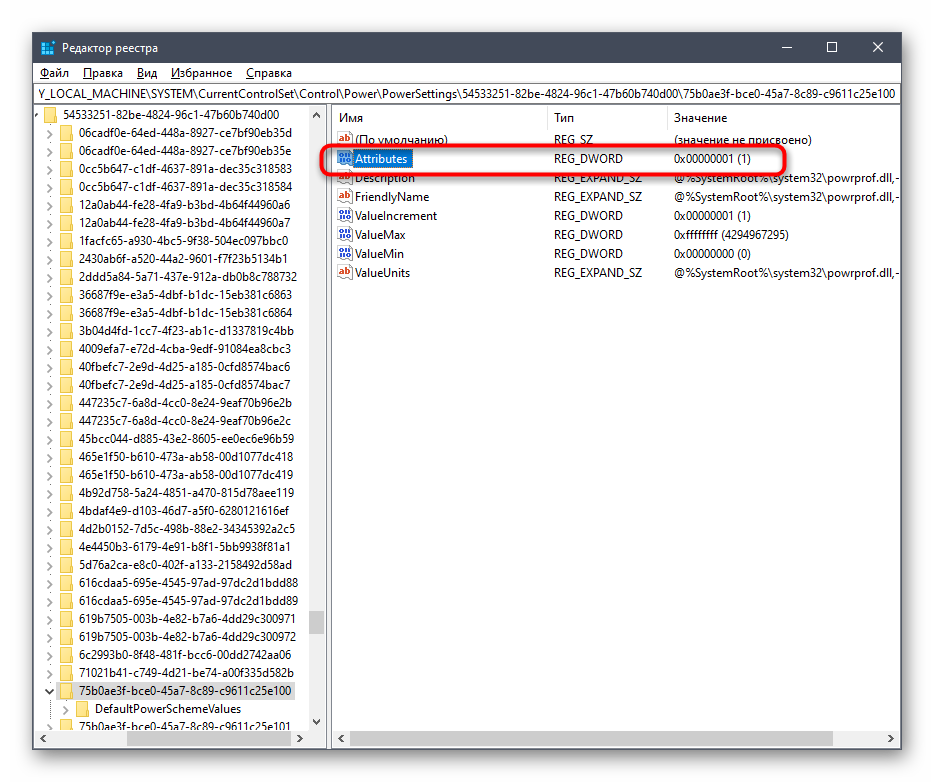Click the (По умолчанию) value icon
This screenshot has height=782, width=934.
(346, 140)
